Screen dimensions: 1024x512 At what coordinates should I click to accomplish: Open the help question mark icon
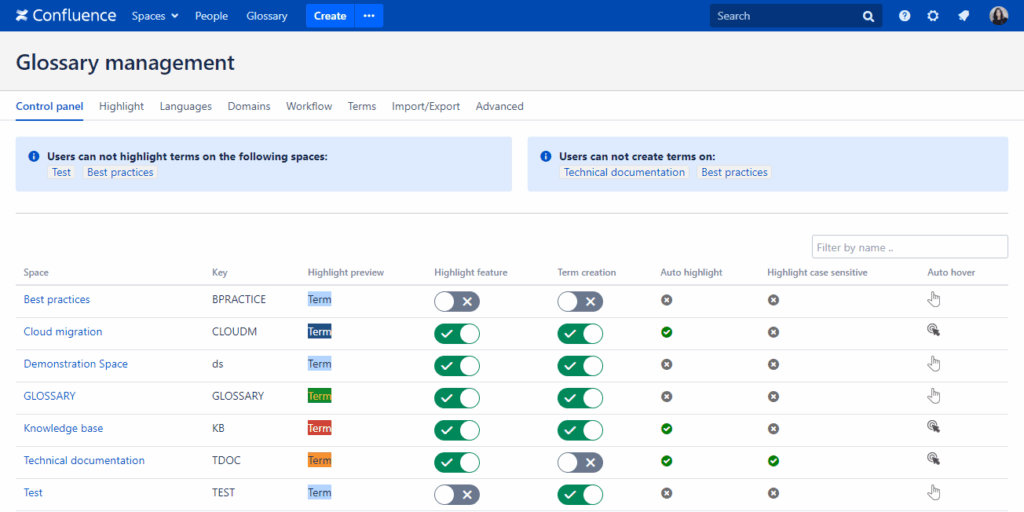904,16
